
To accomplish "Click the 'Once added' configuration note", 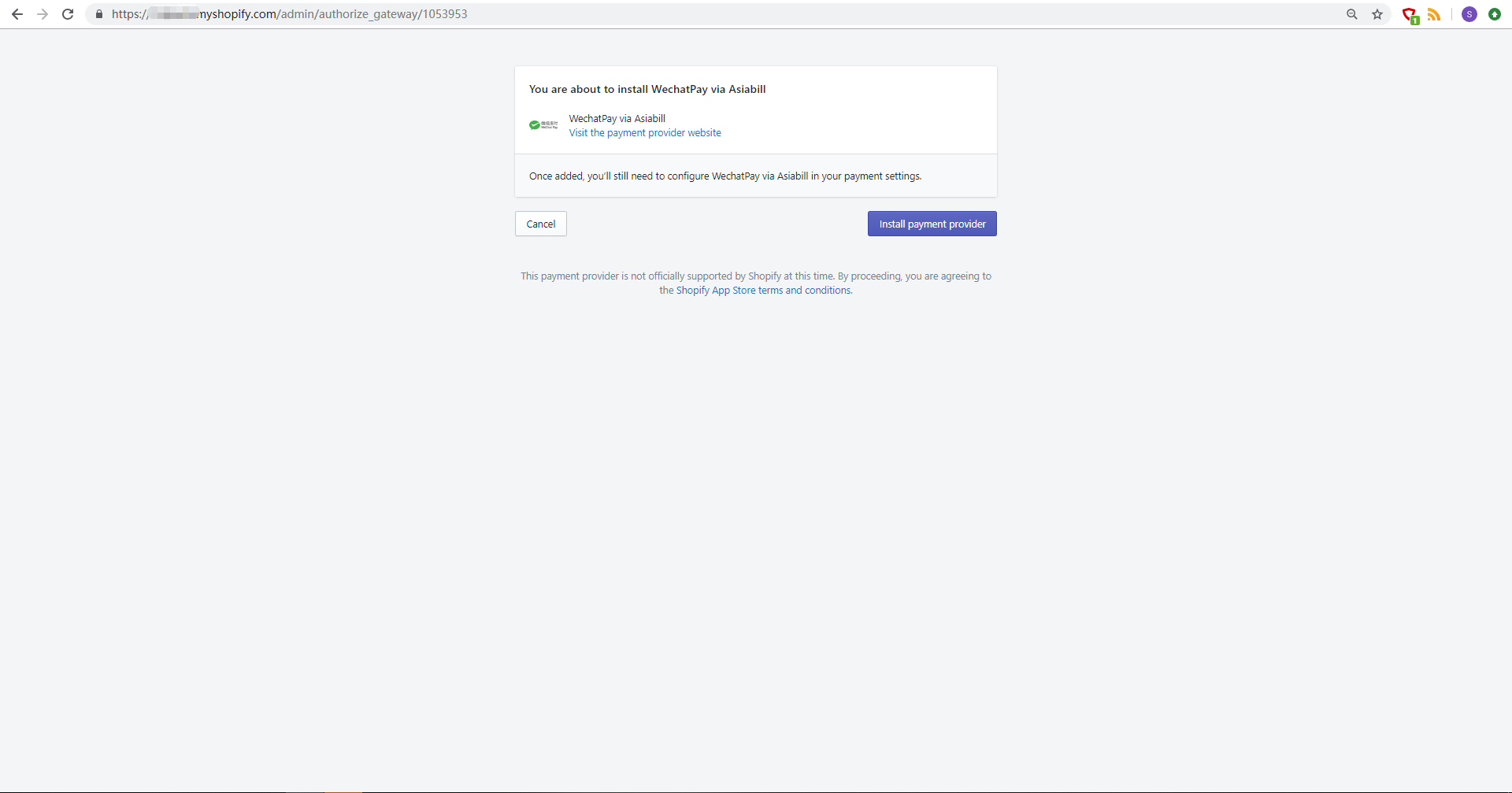I will click(x=725, y=176).
